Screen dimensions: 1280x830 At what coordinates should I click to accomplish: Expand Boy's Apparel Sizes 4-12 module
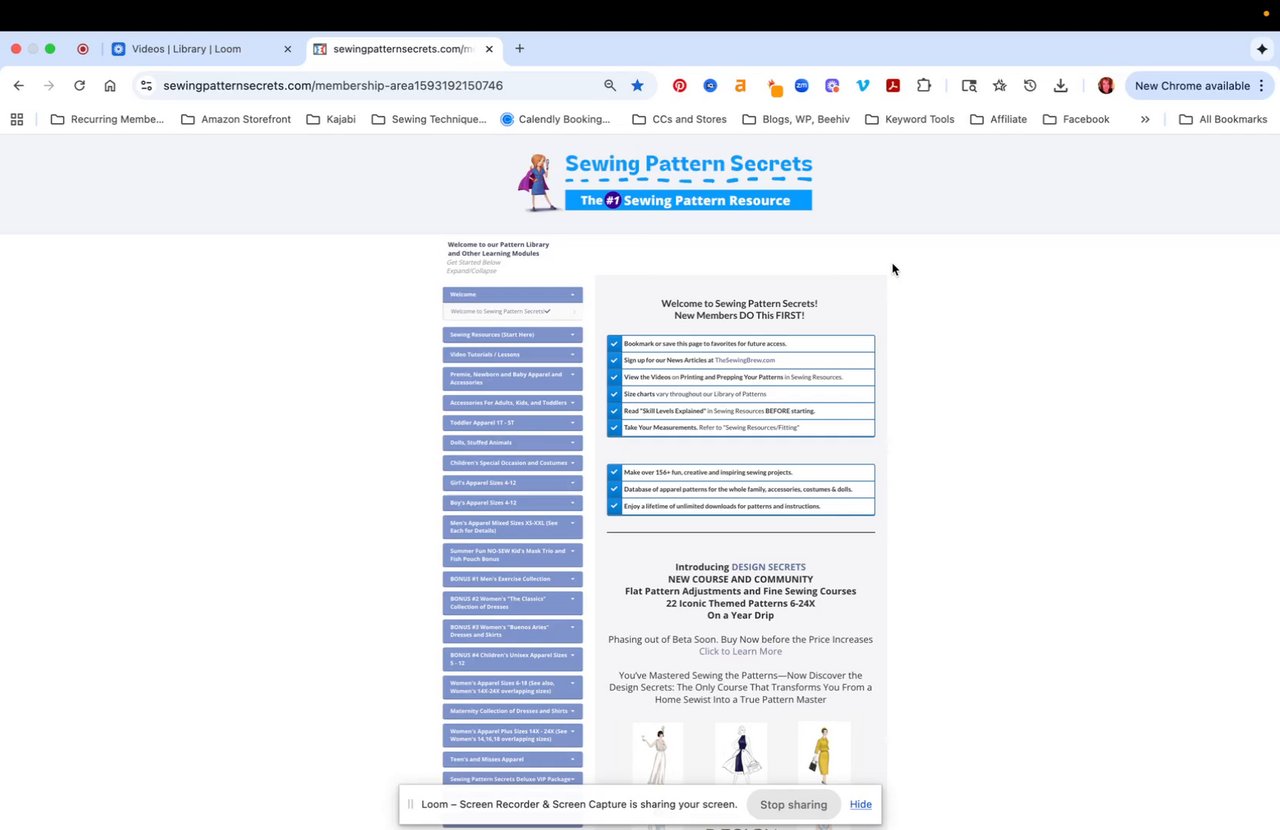(513, 503)
